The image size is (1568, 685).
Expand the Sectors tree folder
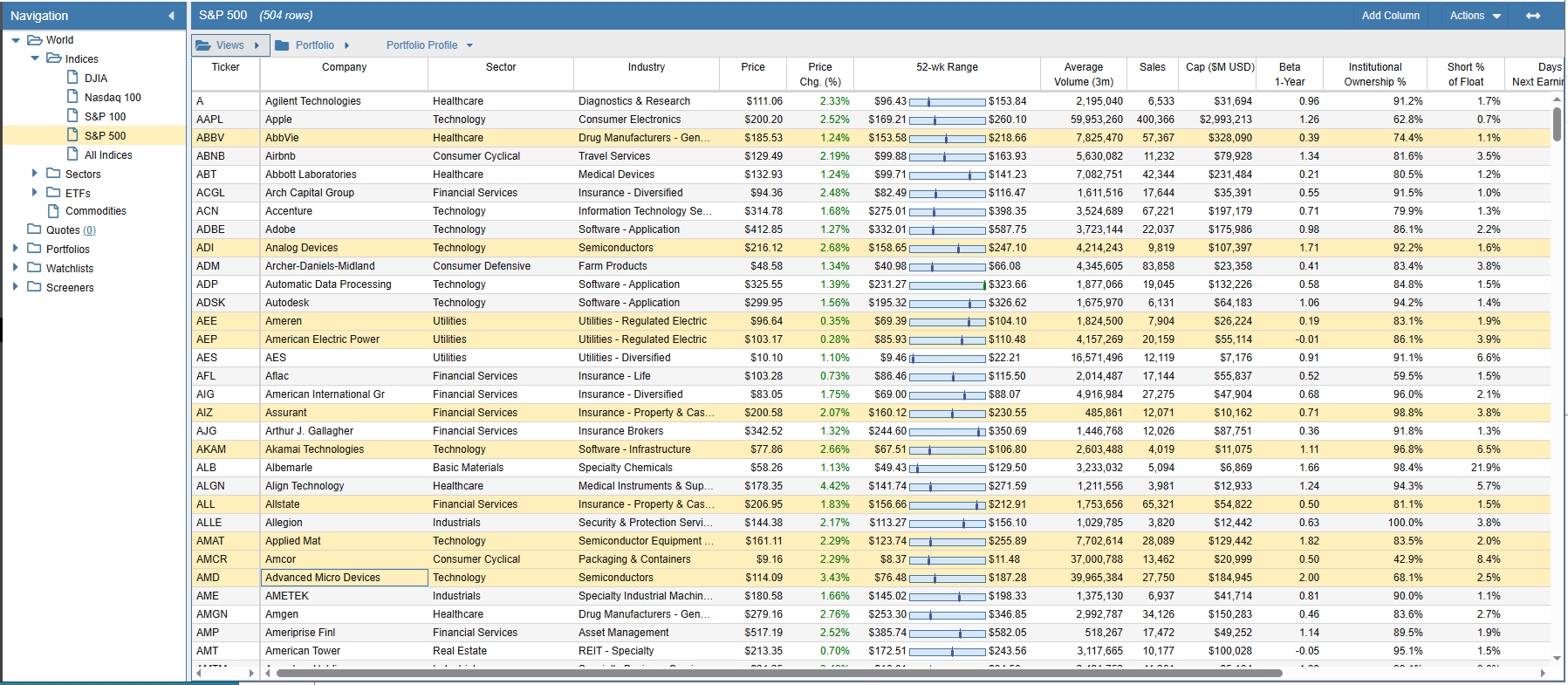click(35, 174)
